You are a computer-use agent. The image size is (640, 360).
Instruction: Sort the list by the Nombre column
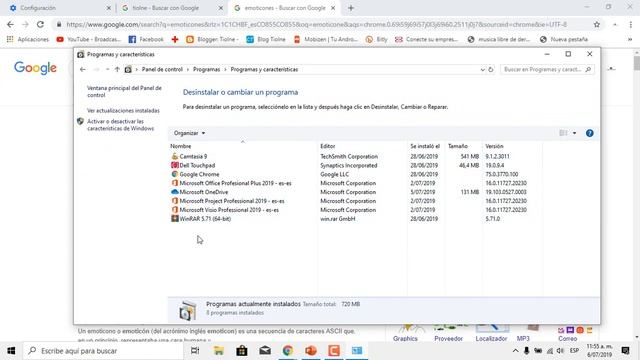(x=180, y=146)
